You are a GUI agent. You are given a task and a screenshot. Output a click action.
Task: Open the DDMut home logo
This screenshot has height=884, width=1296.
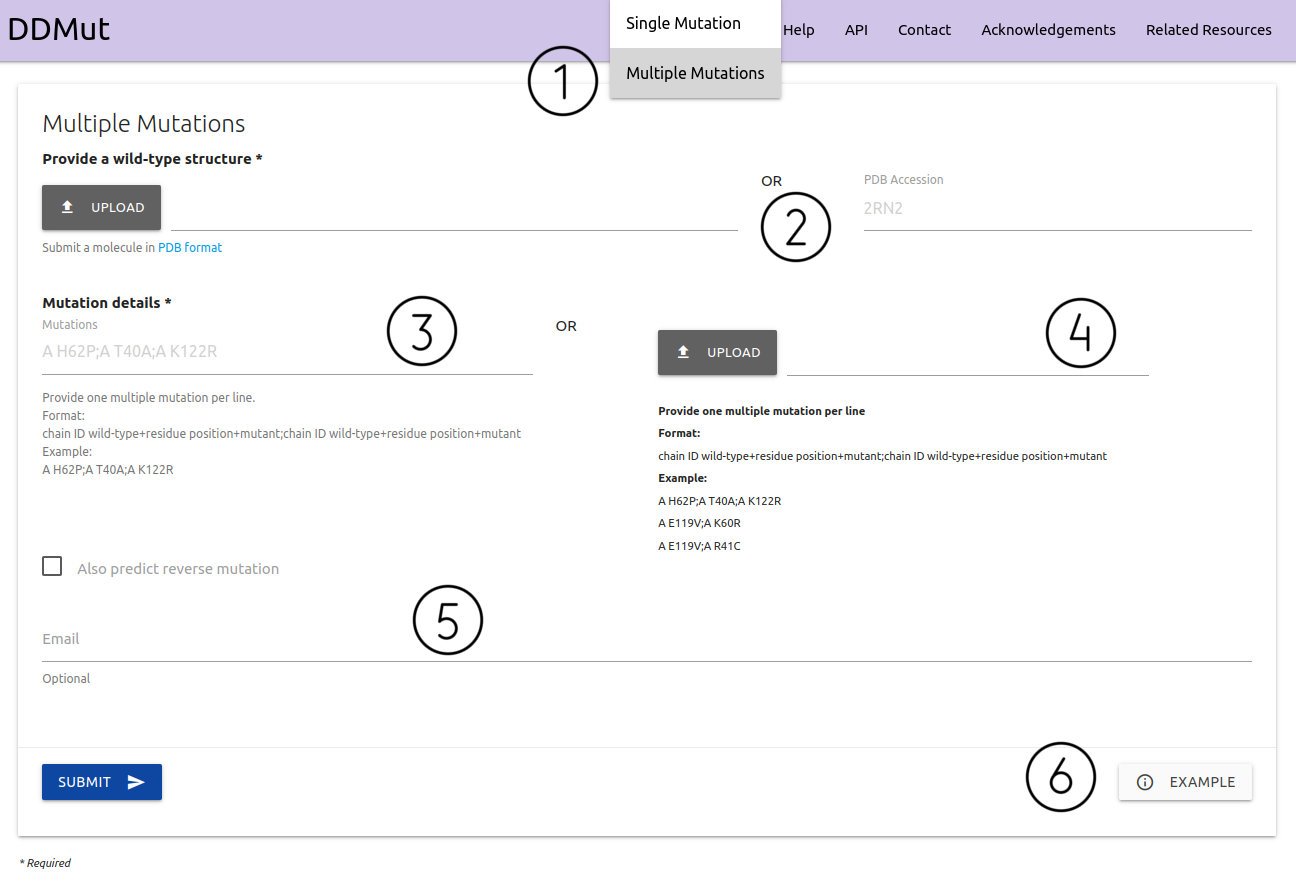pyautogui.click(x=59, y=29)
